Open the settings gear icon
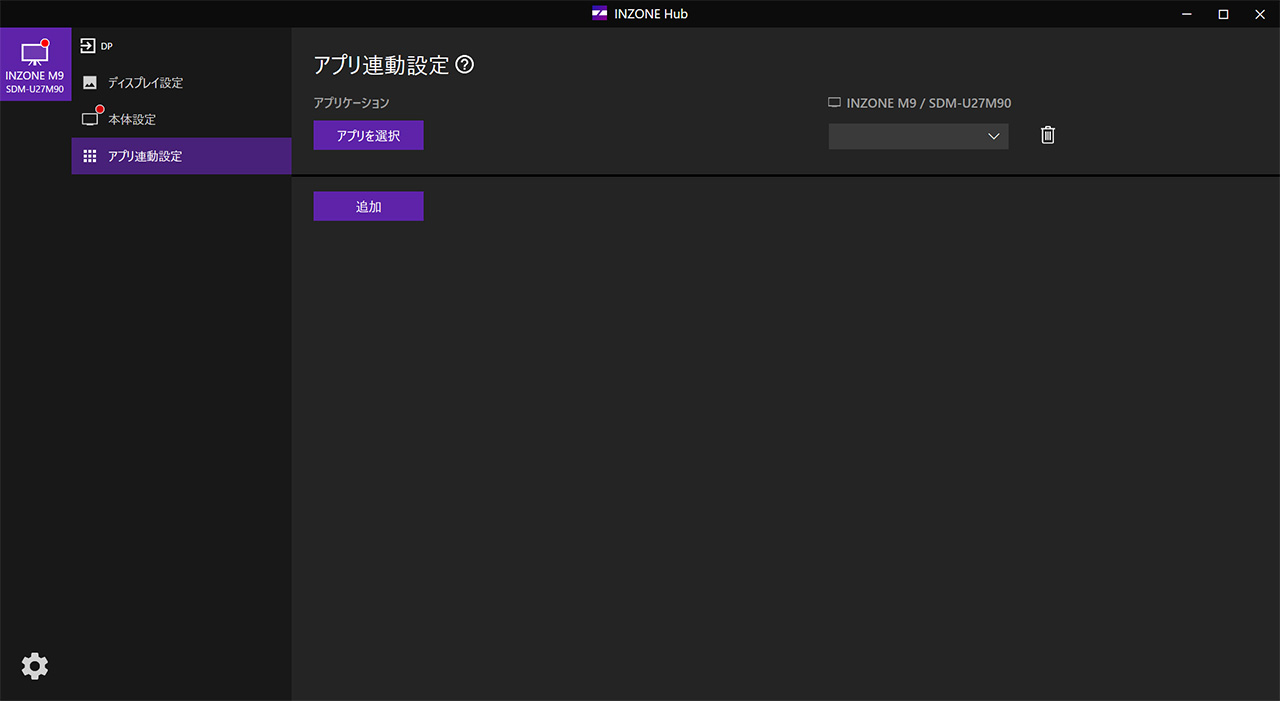 point(35,666)
